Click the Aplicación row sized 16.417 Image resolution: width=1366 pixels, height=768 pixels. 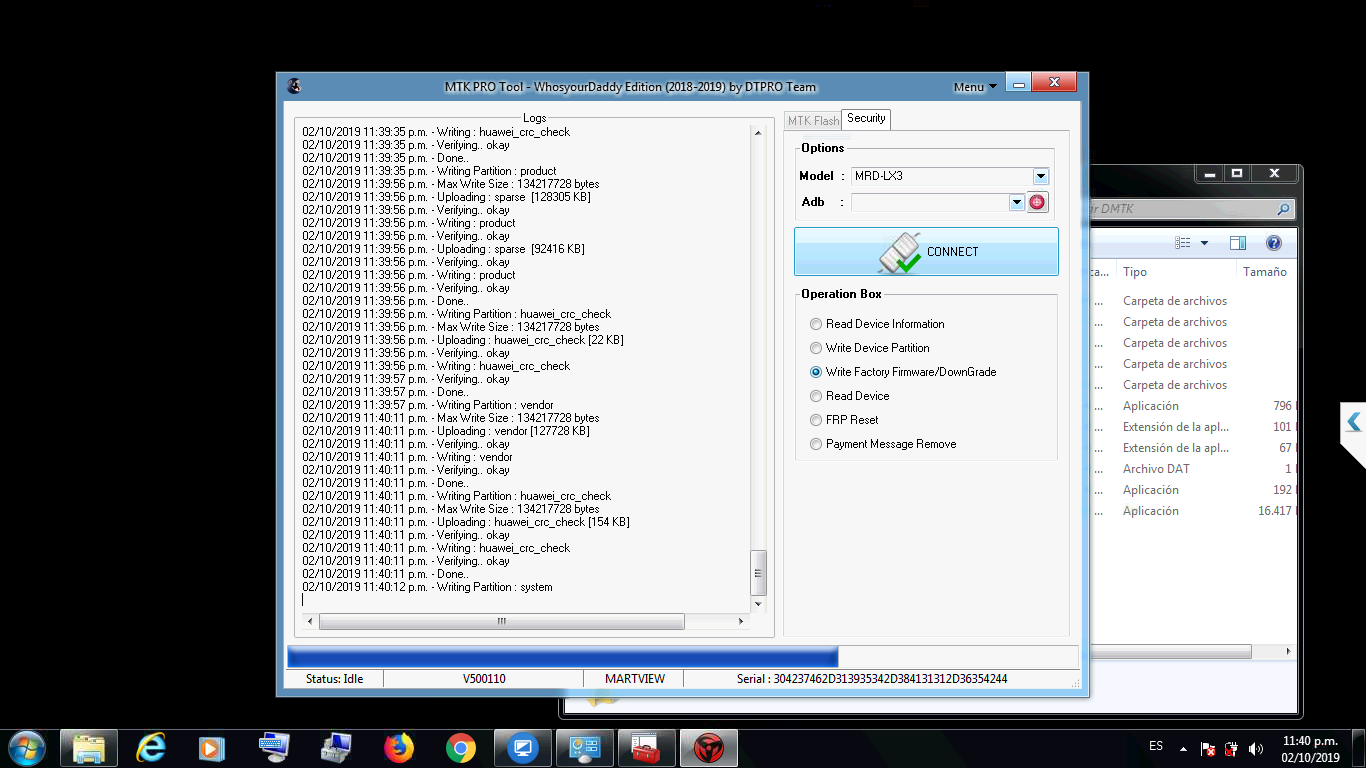point(1195,511)
